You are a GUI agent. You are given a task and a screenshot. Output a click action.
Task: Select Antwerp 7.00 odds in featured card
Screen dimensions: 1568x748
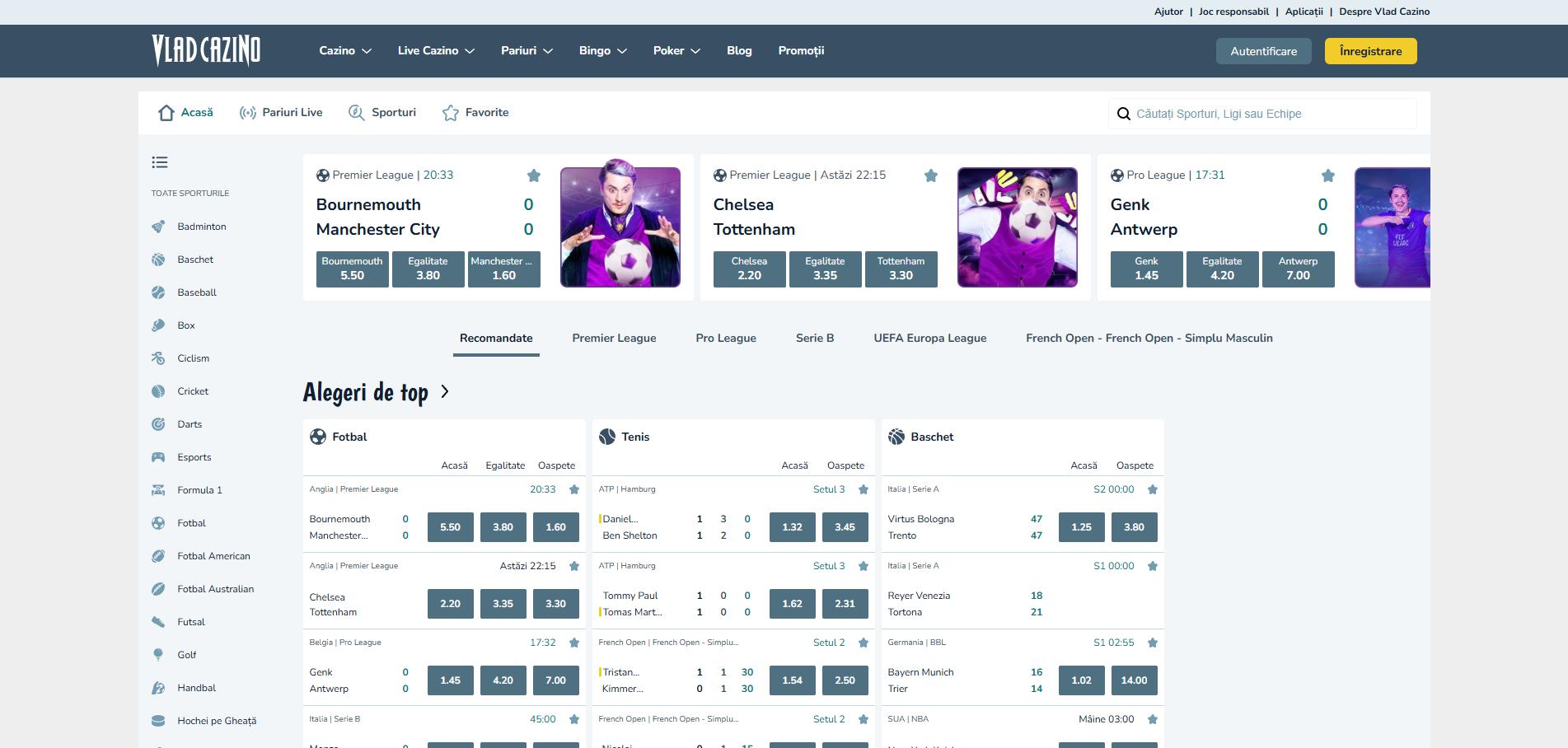point(1298,269)
